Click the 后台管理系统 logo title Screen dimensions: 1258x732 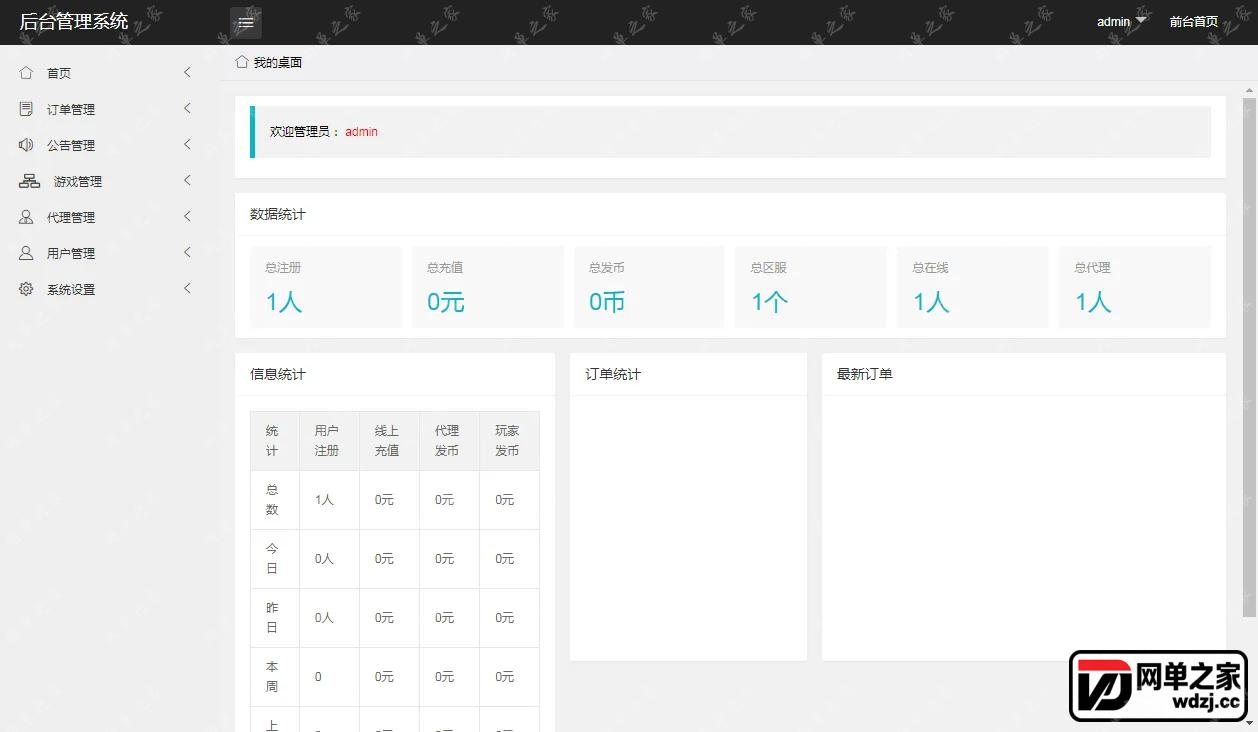tap(74, 21)
